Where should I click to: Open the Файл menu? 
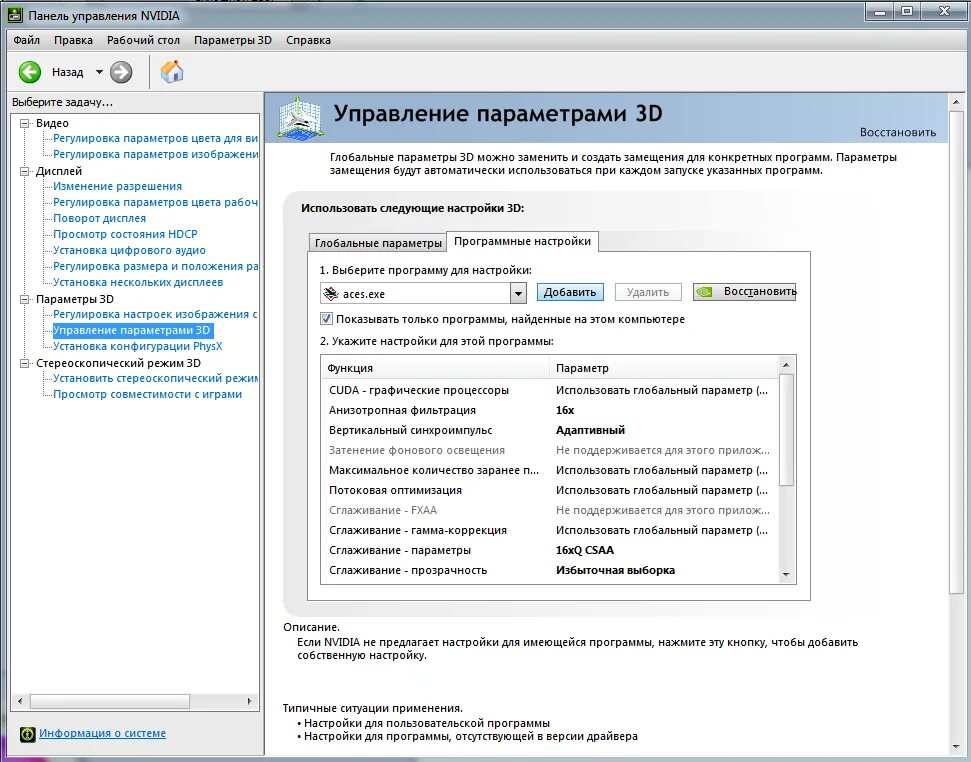point(27,40)
